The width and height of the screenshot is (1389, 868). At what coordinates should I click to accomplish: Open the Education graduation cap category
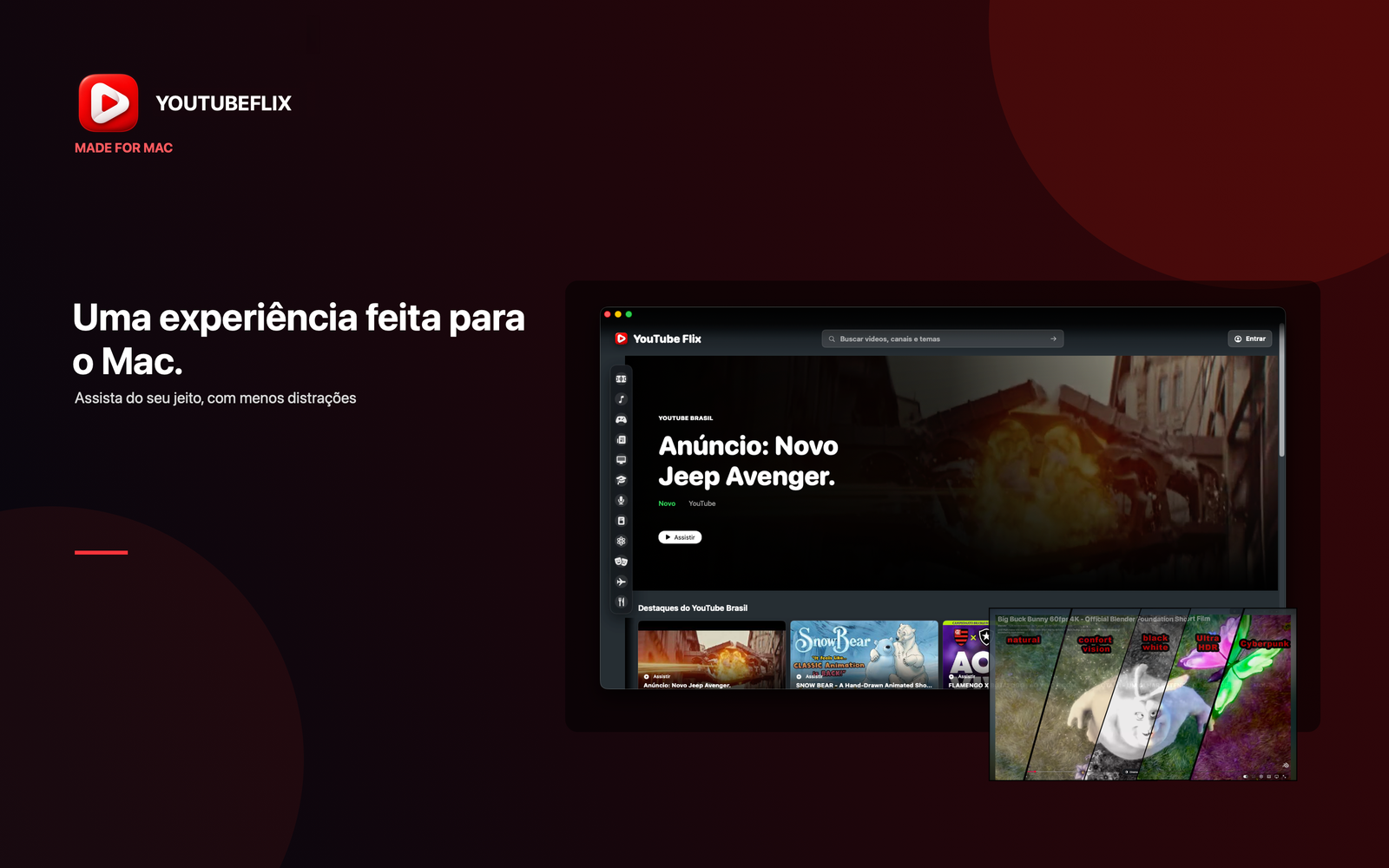point(621,480)
